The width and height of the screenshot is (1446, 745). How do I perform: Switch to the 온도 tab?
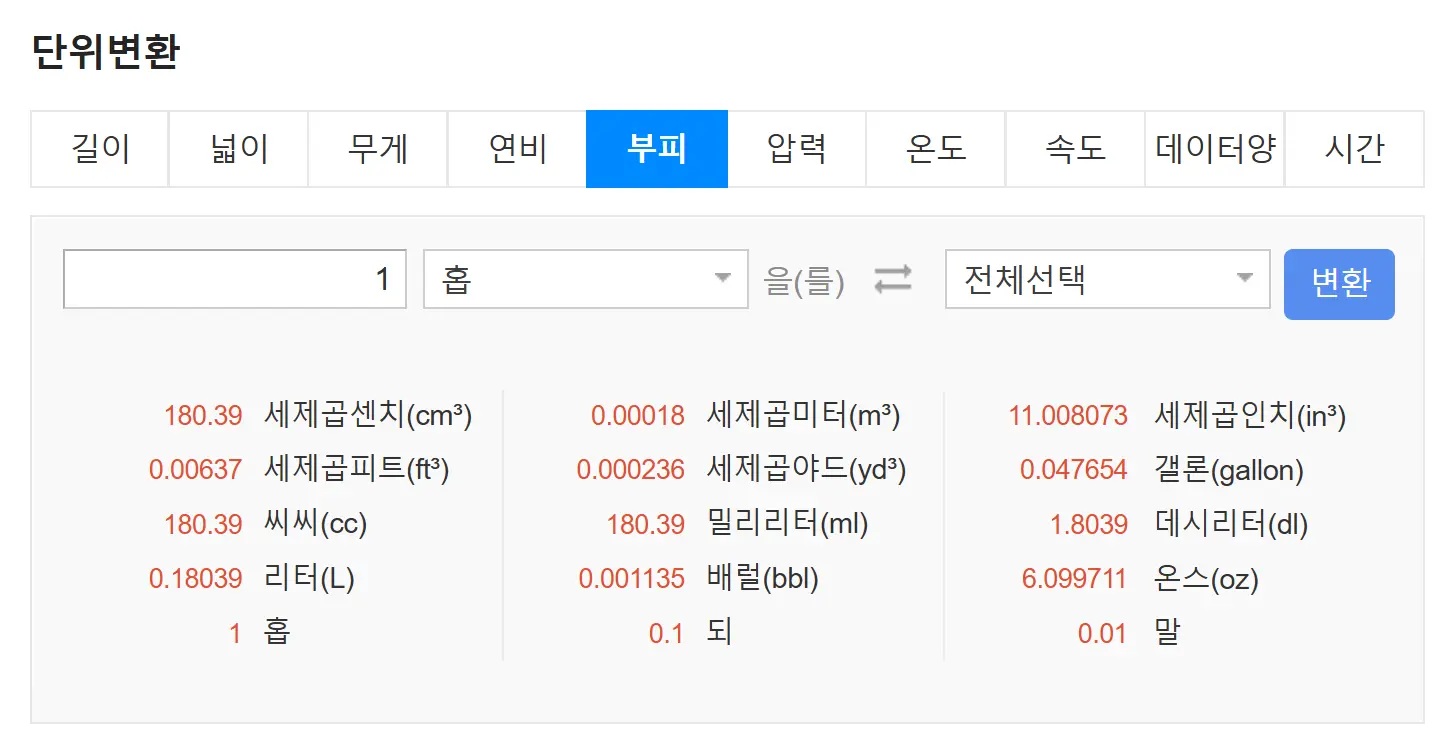click(x=936, y=148)
